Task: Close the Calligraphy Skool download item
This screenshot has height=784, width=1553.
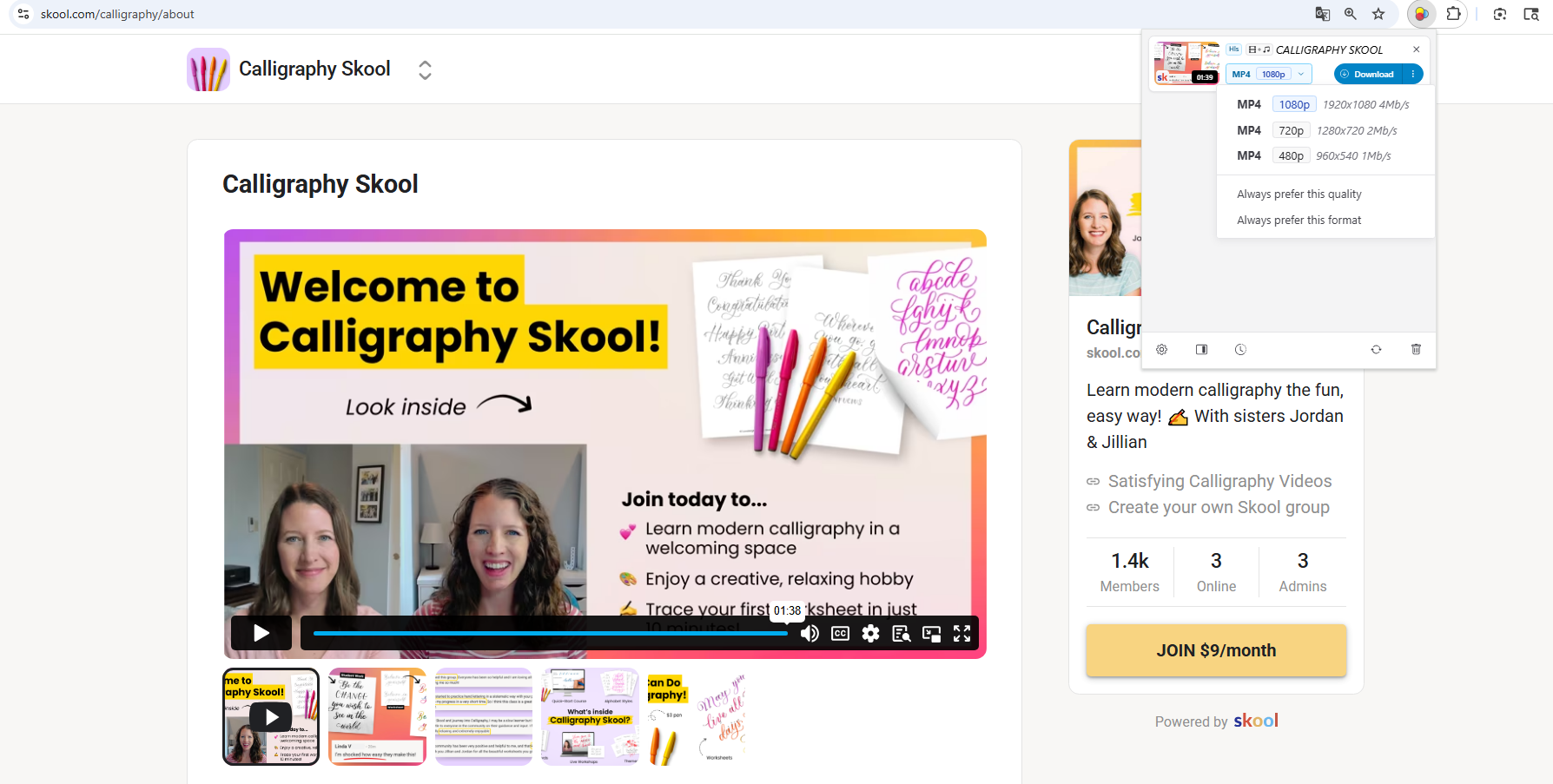Action: coord(1417,49)
